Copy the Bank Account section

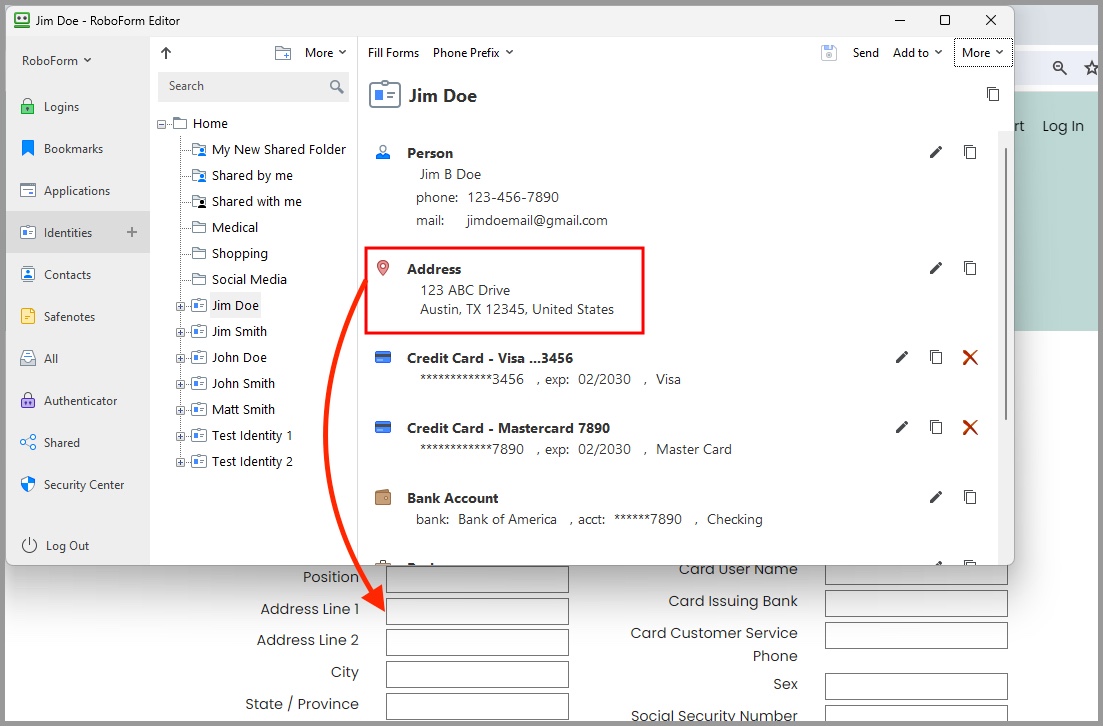[x=970, y=497]
